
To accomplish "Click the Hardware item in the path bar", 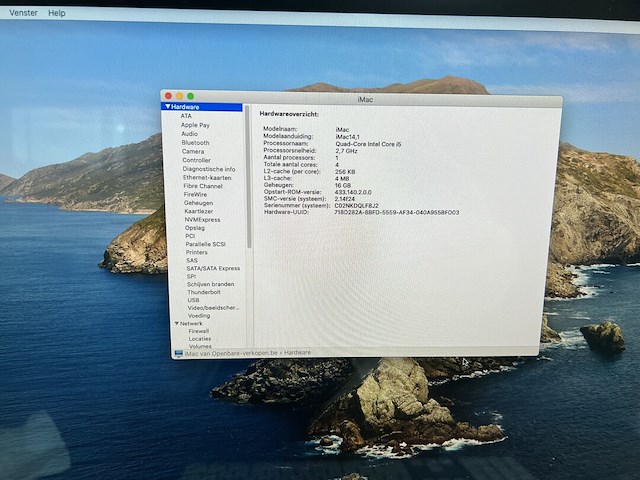I will pyautogui.click(x=296, y=353).
